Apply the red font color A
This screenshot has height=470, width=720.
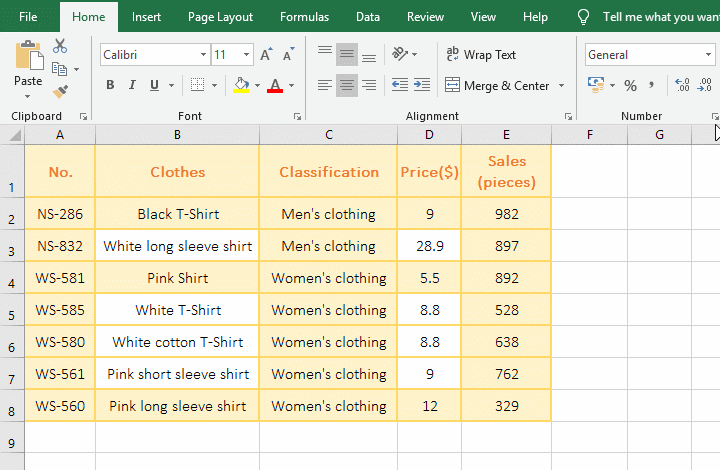coord(275,85)
